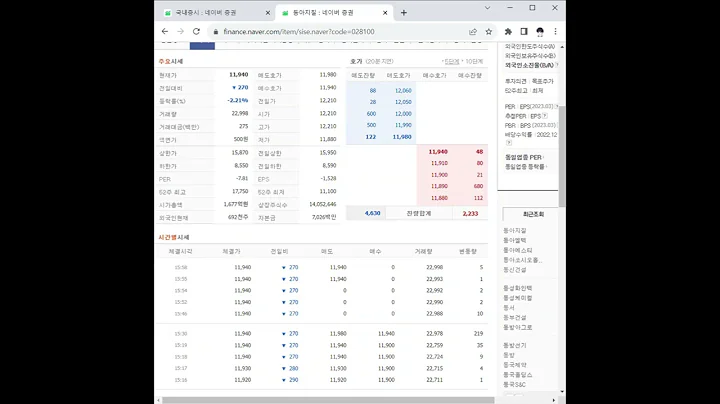
Task: Click current price value 11,940 in 주요시세
Action: 238,74
